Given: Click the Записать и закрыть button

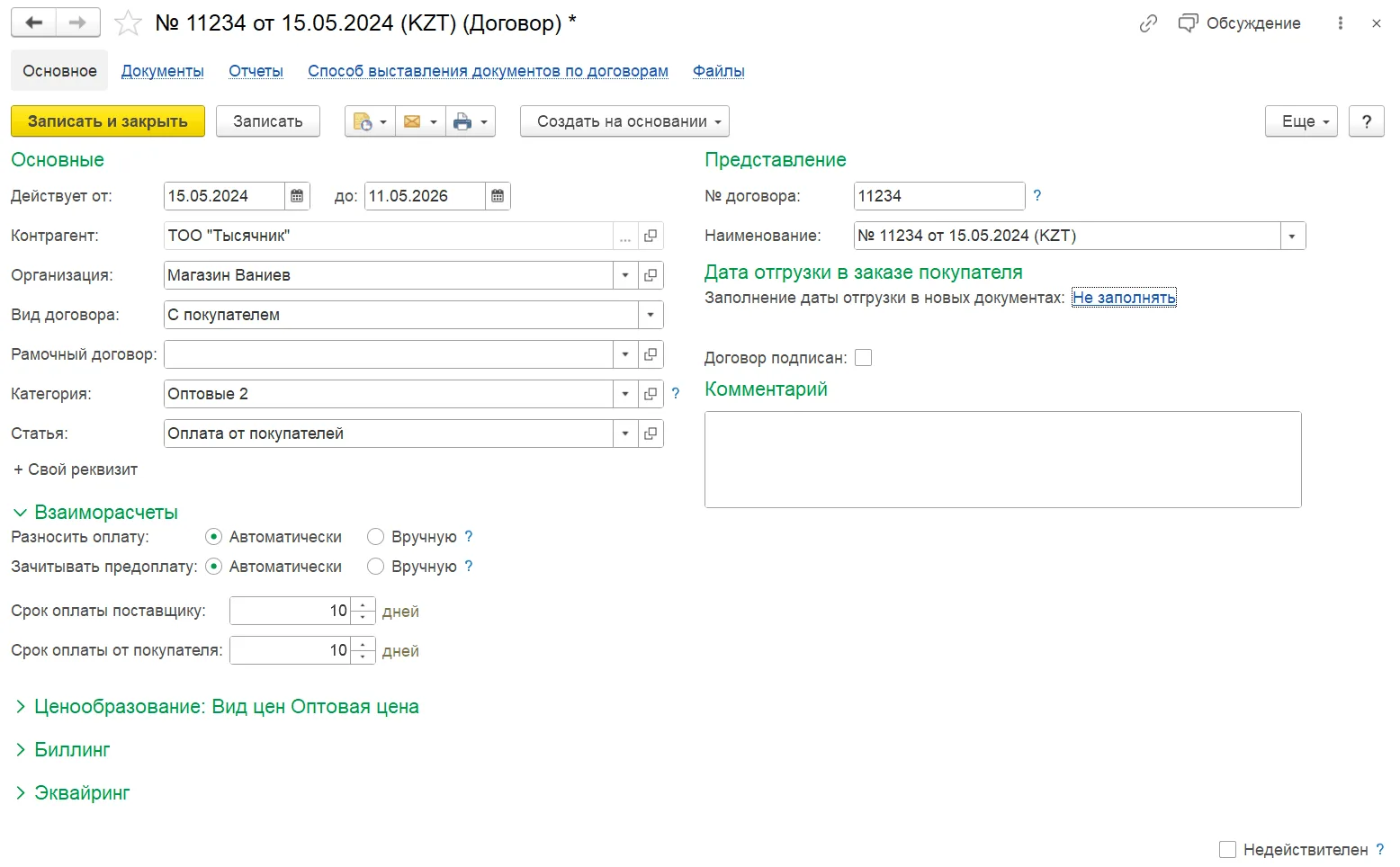Looking at the screenshot, I should click(108, 121).
